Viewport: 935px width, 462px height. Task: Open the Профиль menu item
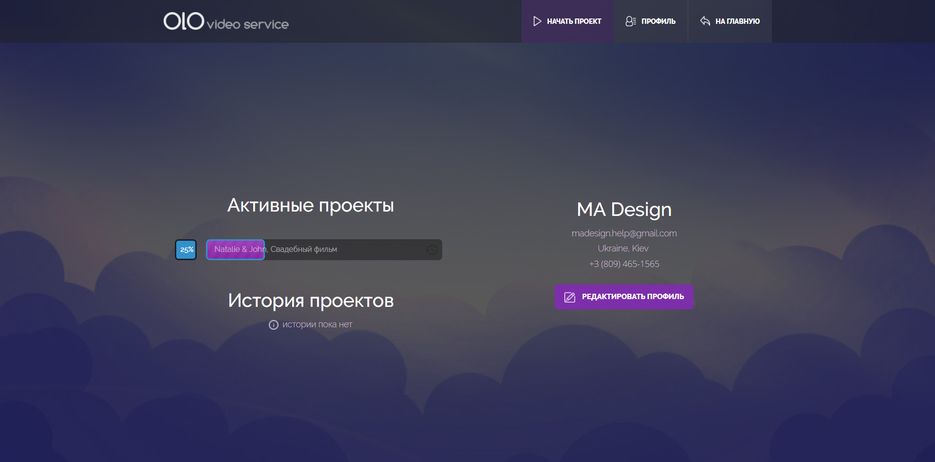[x=651, y=21]
